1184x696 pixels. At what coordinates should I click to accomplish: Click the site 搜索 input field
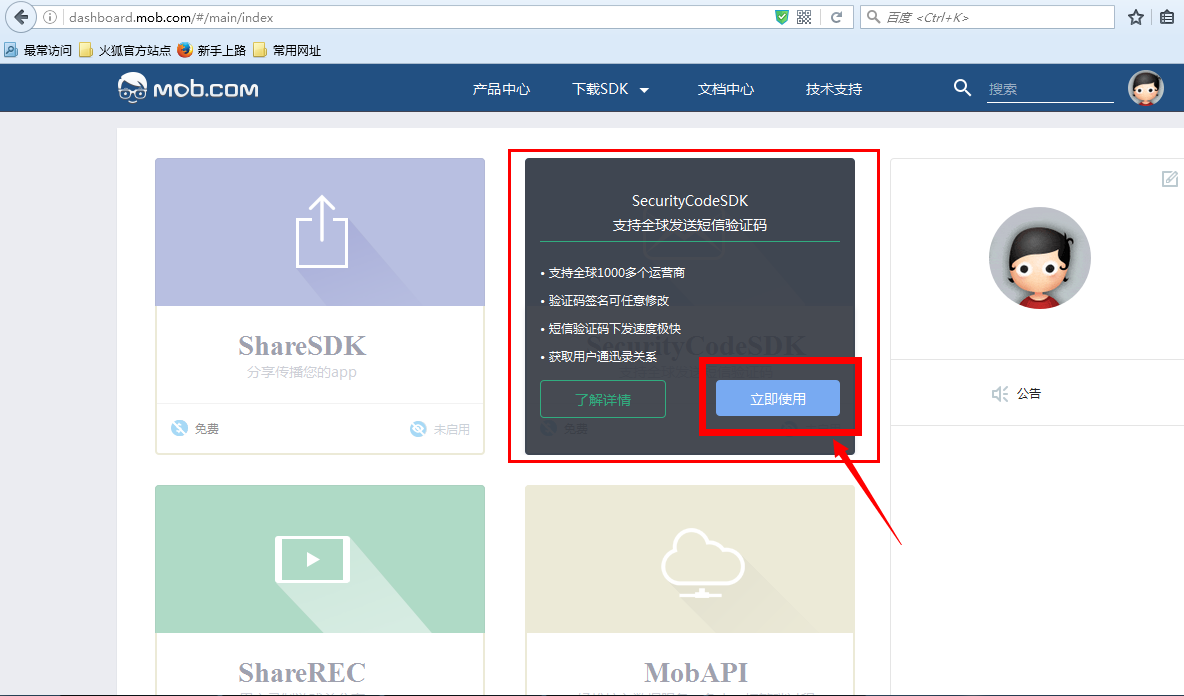pos(1050,89)
